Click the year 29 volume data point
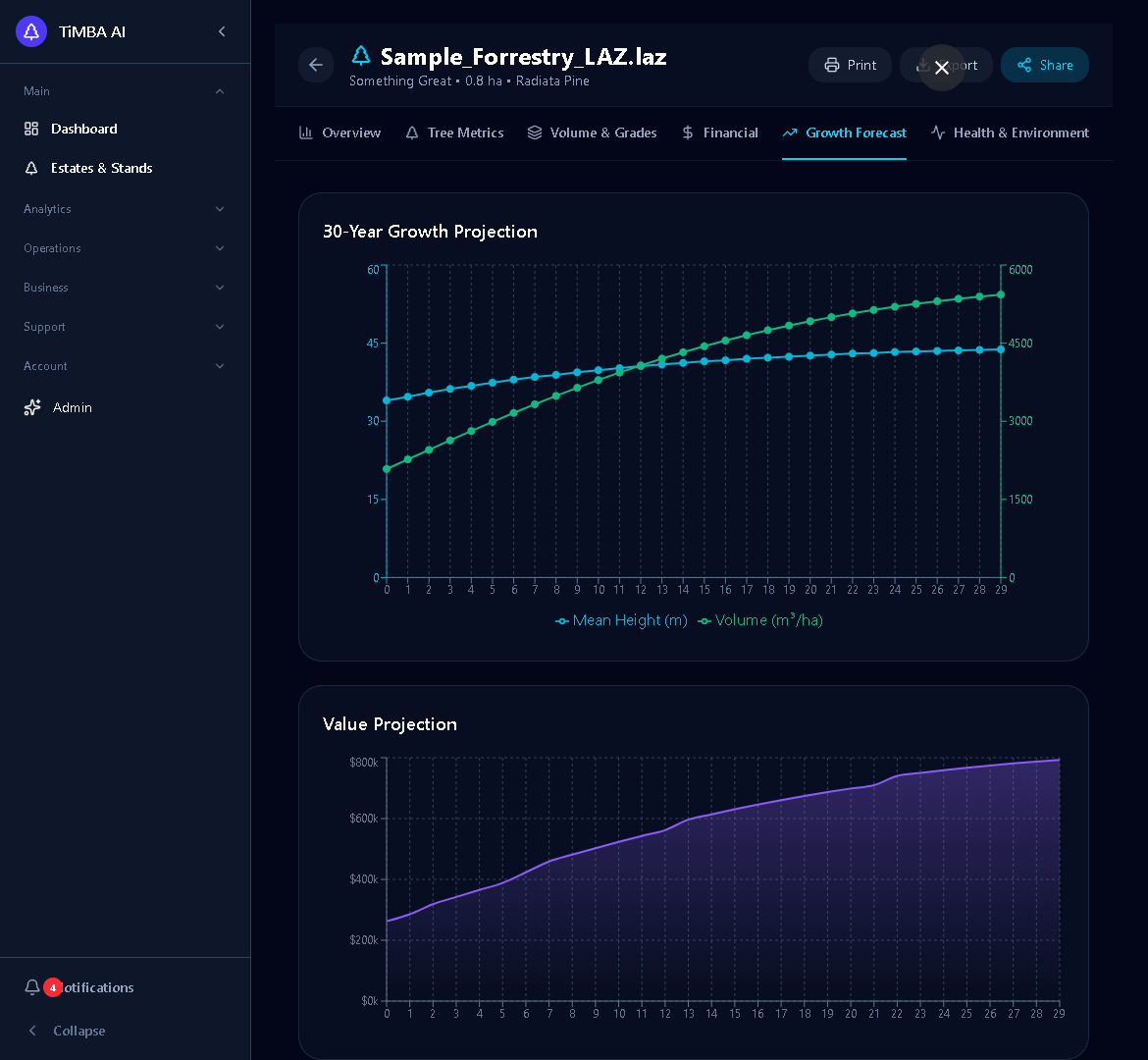Screen dimensions: 1148x1060 point(1001,294)
